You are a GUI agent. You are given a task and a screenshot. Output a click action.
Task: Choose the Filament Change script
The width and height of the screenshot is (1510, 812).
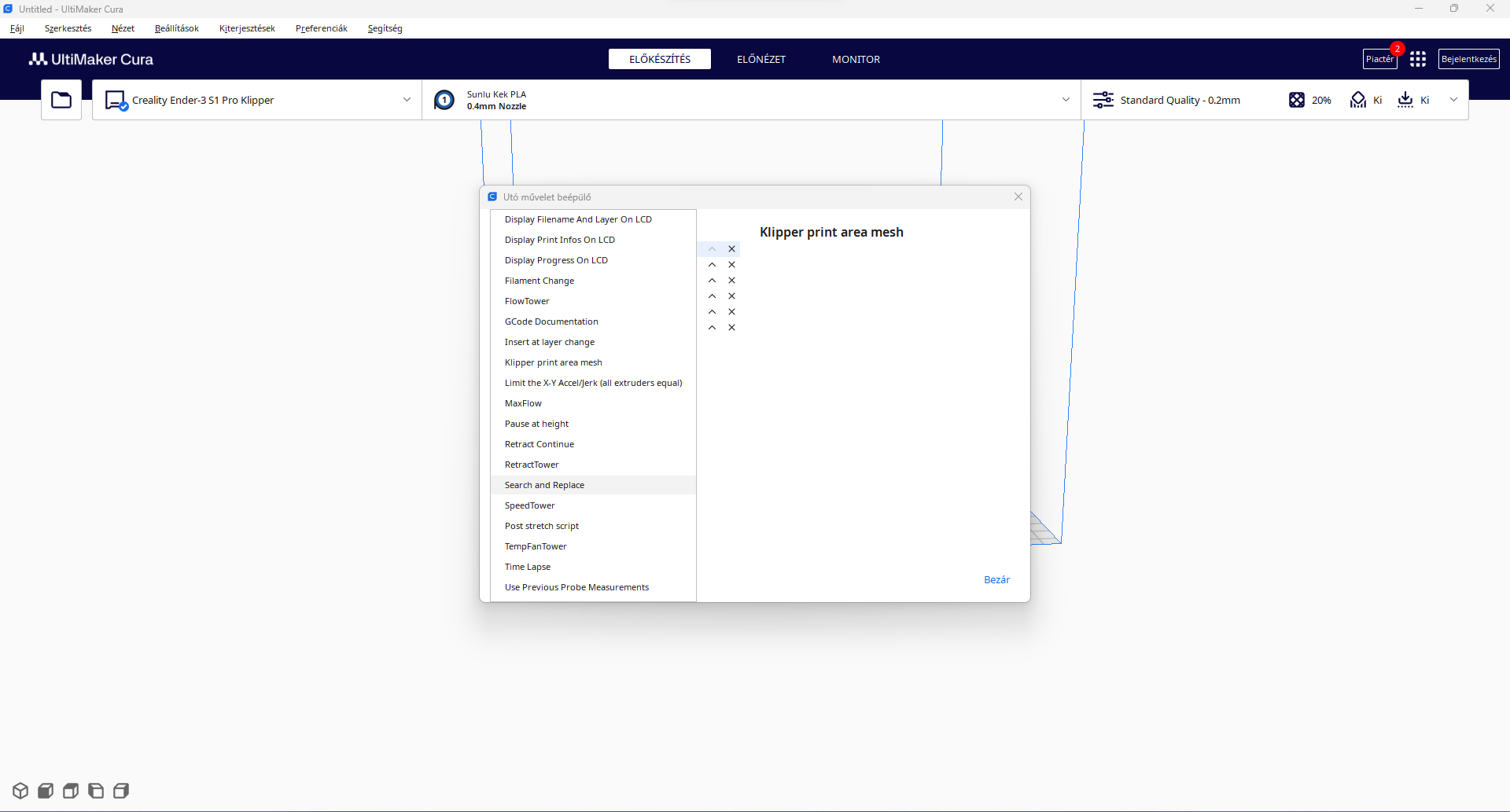click(593, 281)
